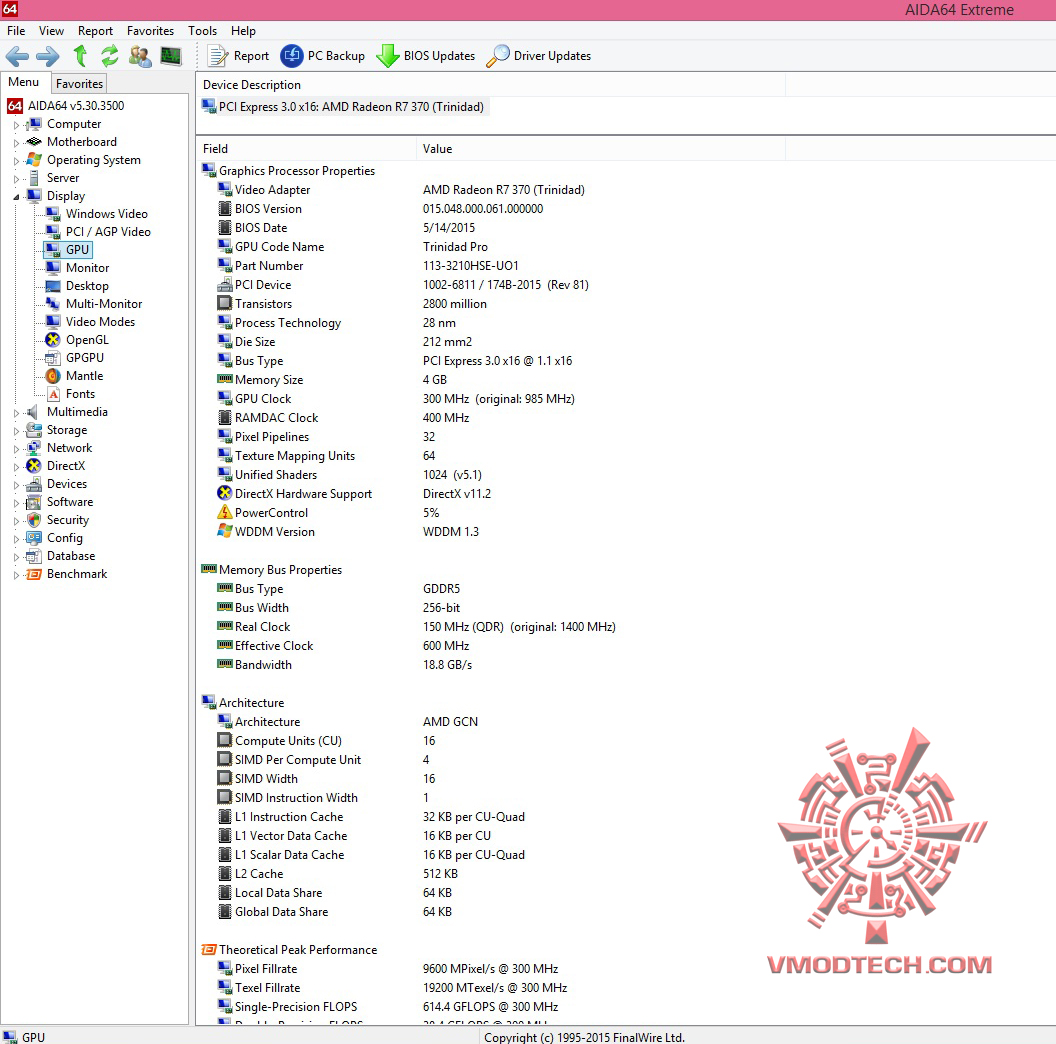
Task: Click the Memory Bus Properties section icon
Action: [209, 569]
